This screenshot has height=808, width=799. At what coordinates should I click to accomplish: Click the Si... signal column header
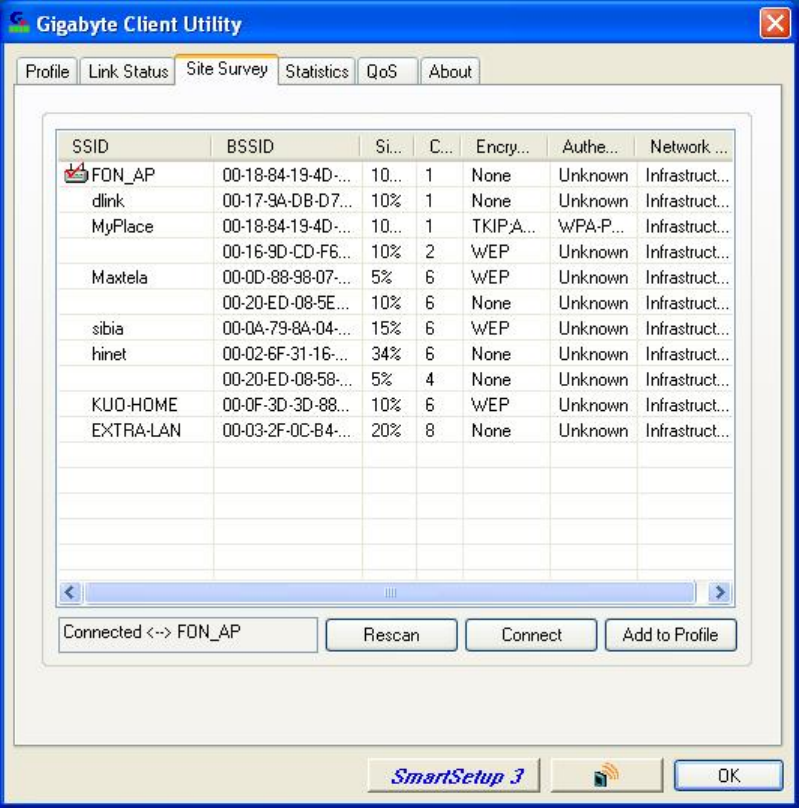pyautogui.click(x=387, y=146)
